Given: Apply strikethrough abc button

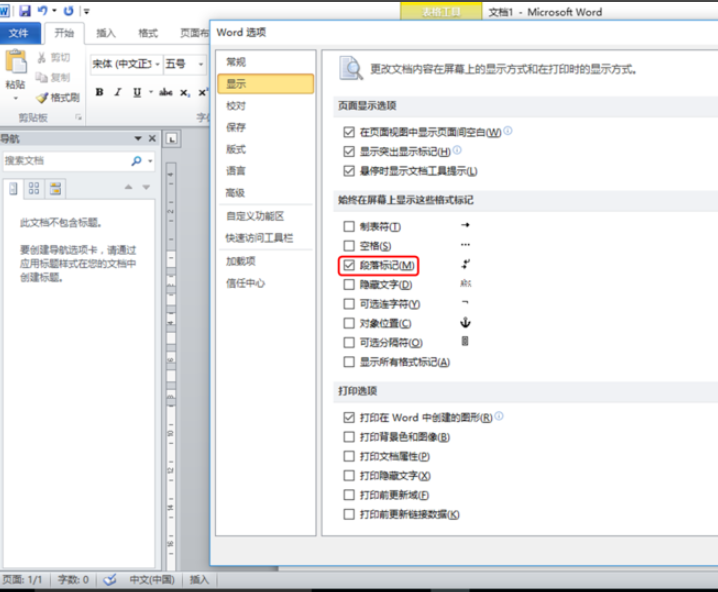Looking at the screenshot, I should point(165,92).
